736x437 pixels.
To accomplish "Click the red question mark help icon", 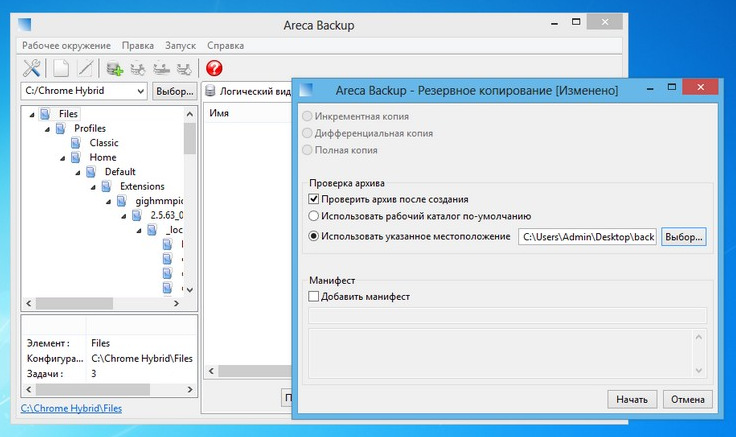I will [214, 68].
